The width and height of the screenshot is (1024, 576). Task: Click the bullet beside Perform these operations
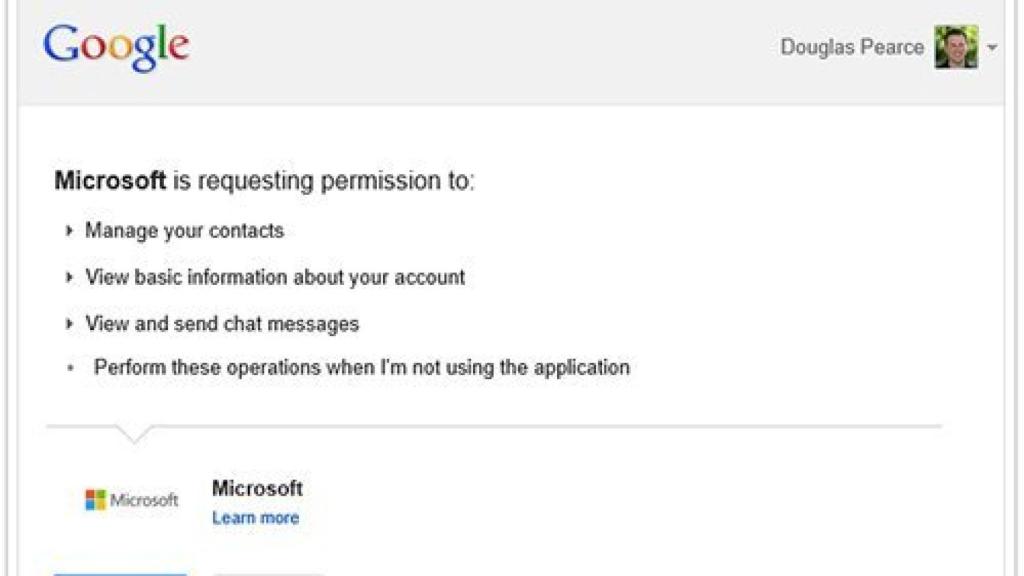click(70, 368)
